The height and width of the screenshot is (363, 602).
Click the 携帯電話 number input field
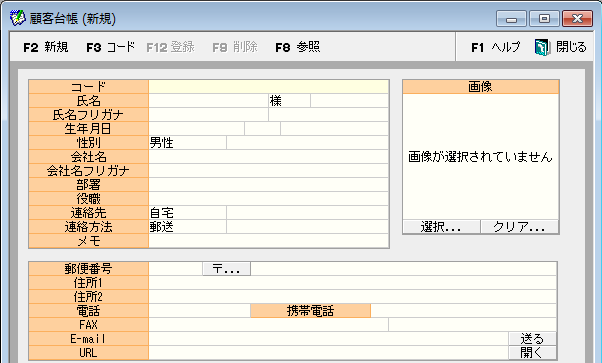(x=463, y=311)
